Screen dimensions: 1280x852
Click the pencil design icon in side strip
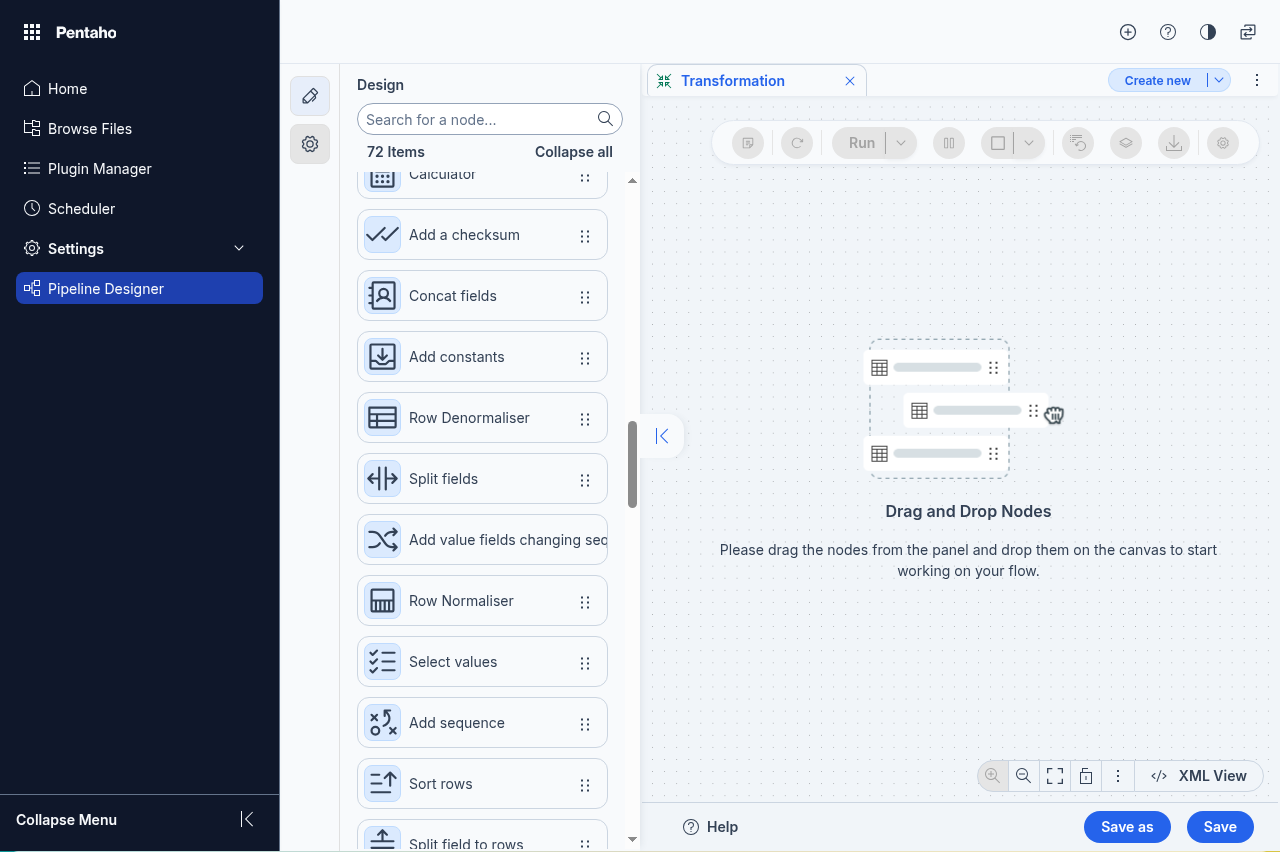click(x=310, y=96)
